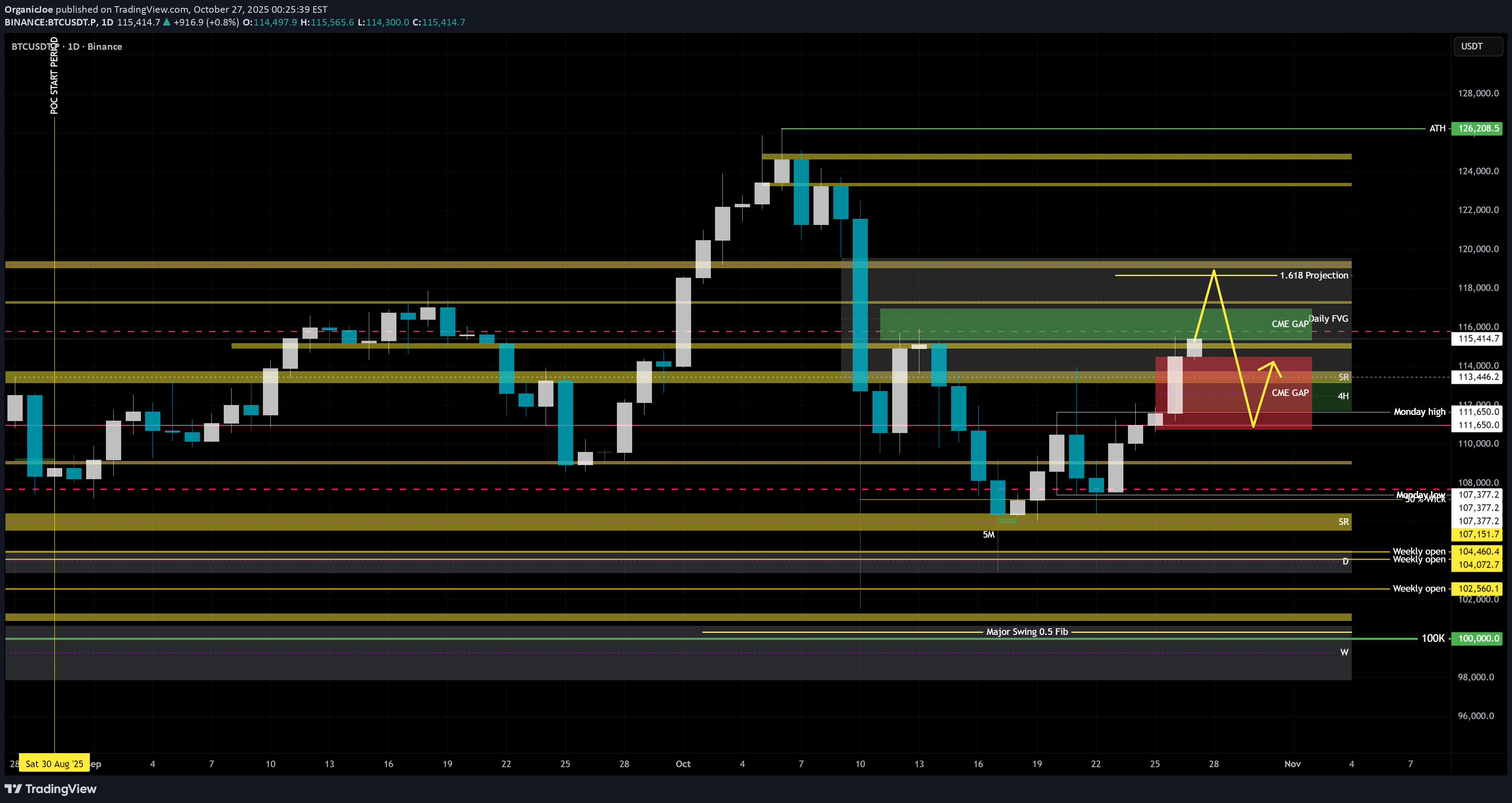This screenshot has height=803, width=1512.
Task: Click the Major Swing 0.5 Fib label
Action: [x=1027, y=632]
